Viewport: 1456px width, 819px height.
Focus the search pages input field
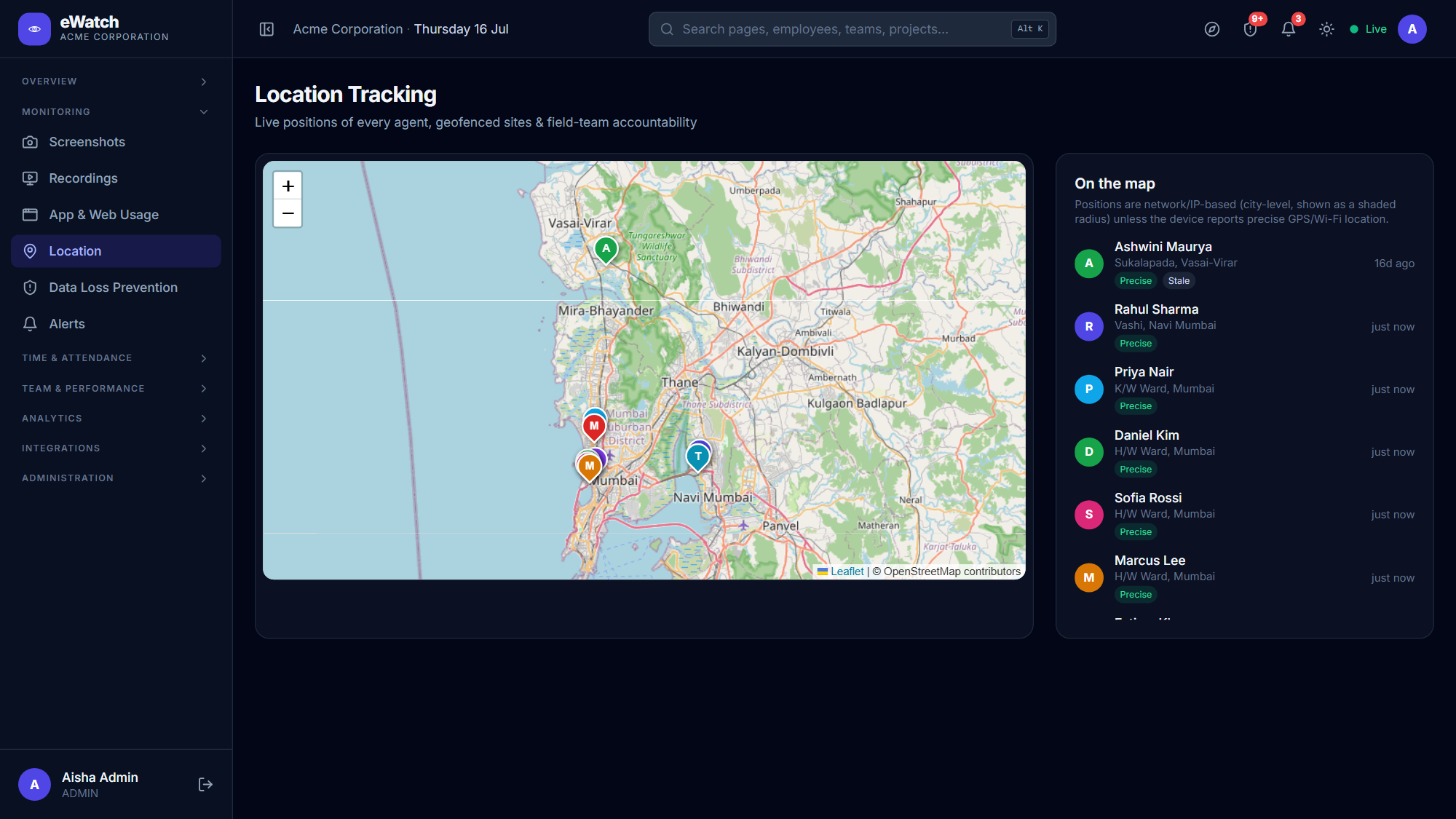(852, 29)
